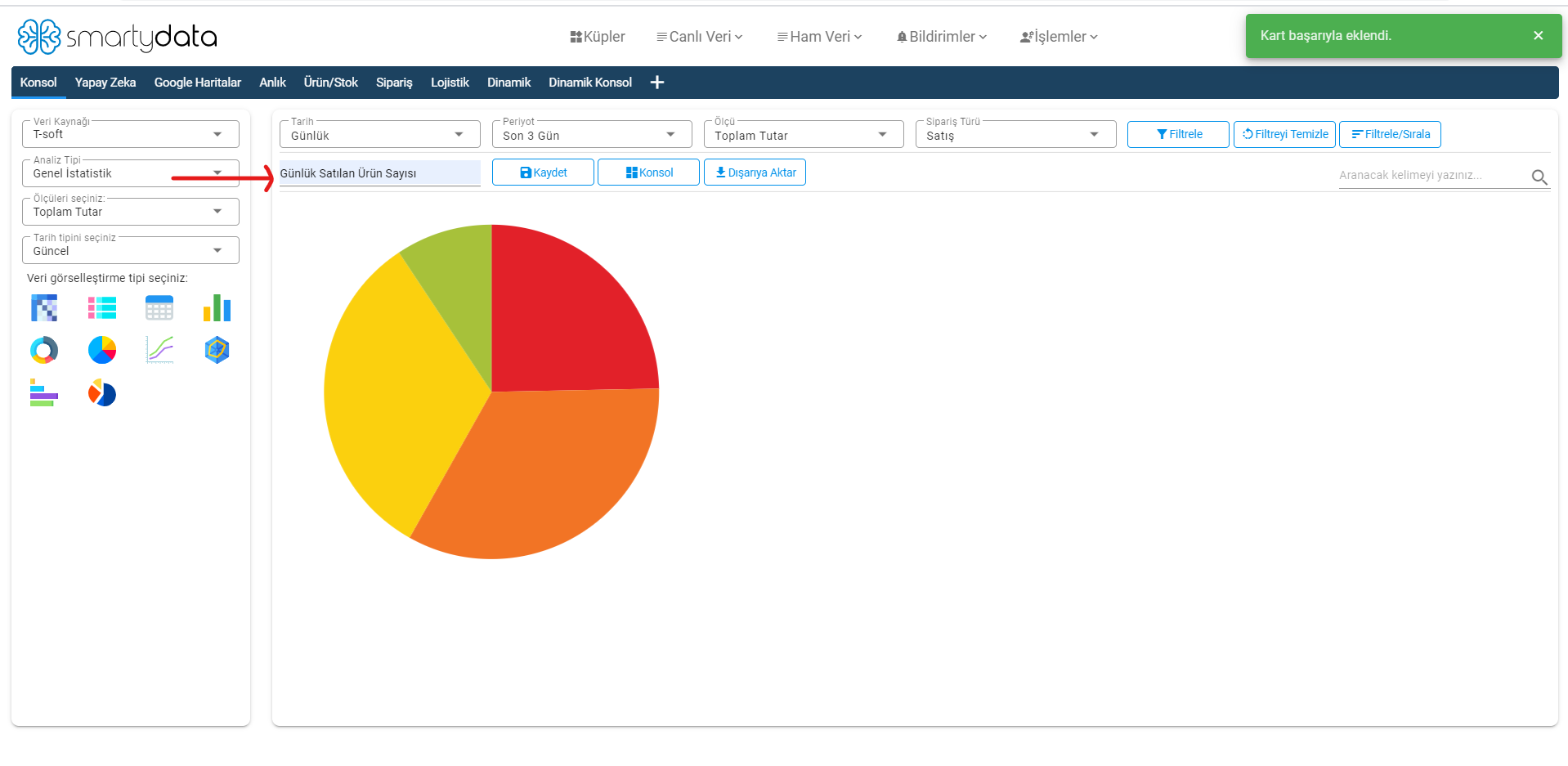Expand the Bildirimler menu

942,37
